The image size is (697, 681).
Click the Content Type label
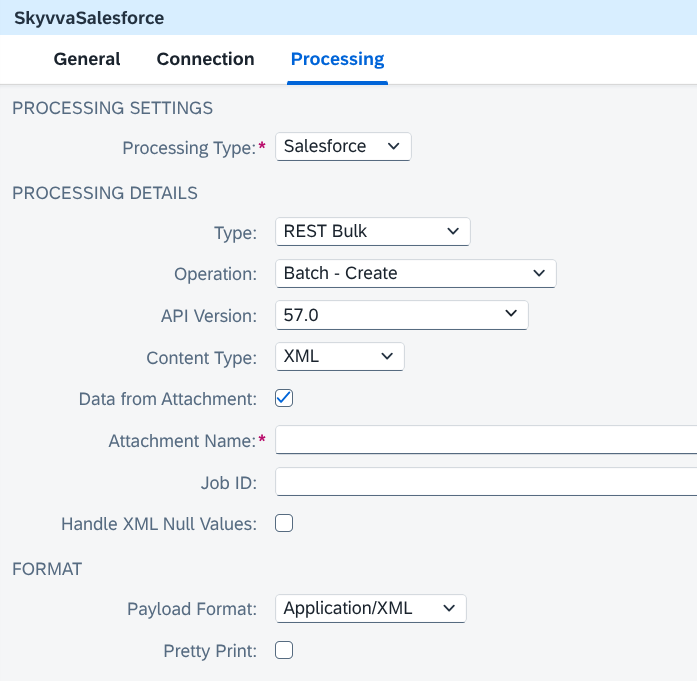tap(202, 358)
